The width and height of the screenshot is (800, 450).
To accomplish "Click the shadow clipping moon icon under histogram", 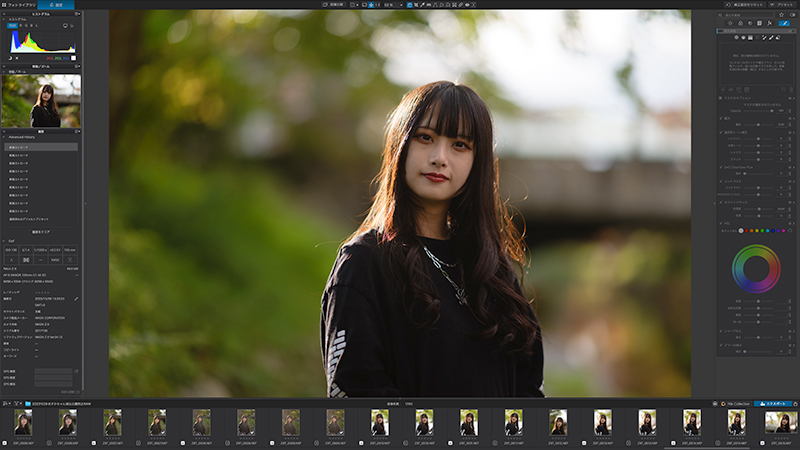I will [x=10, y=58].
